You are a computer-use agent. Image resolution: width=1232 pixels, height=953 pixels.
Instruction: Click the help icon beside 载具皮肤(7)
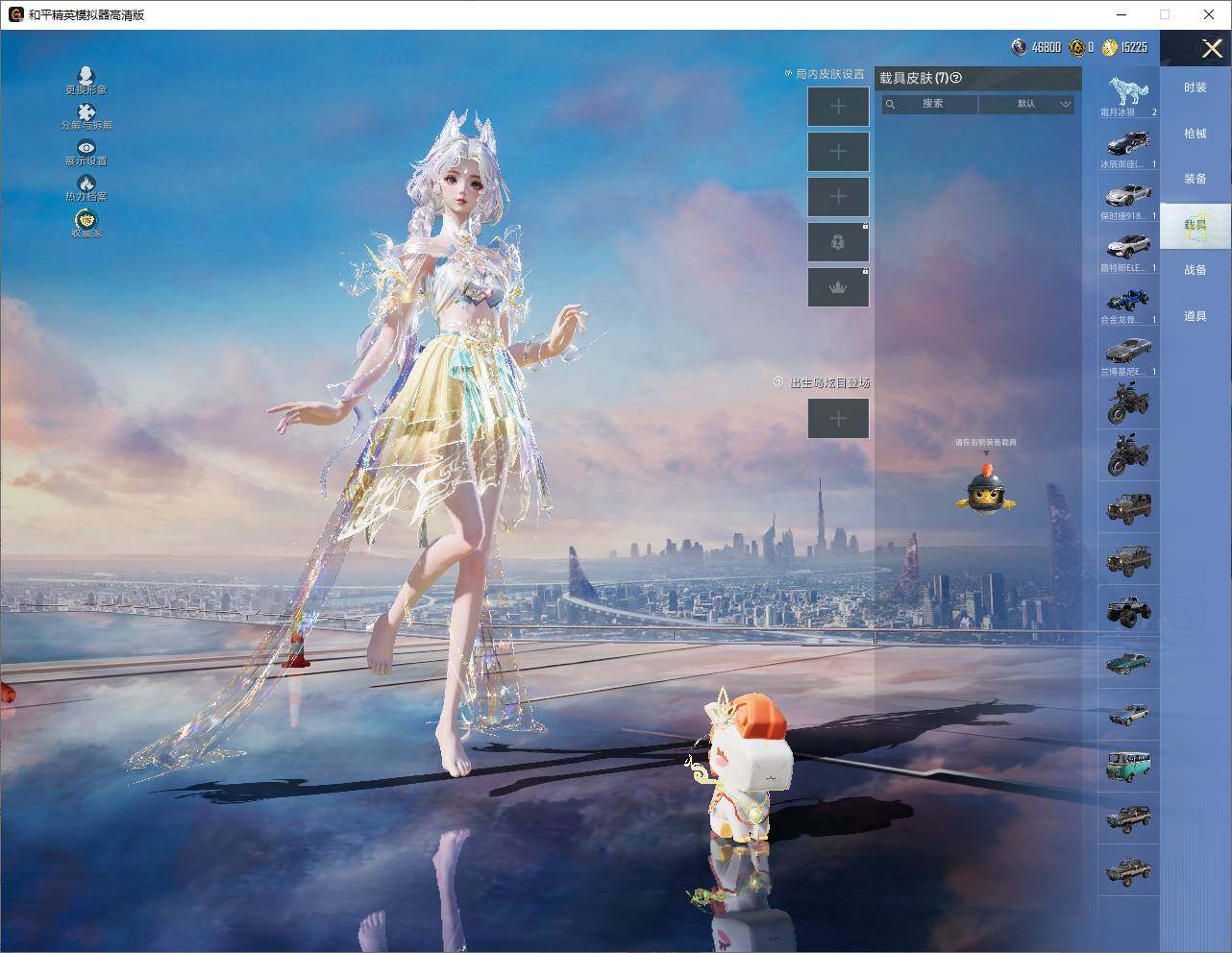click(955, 79)
